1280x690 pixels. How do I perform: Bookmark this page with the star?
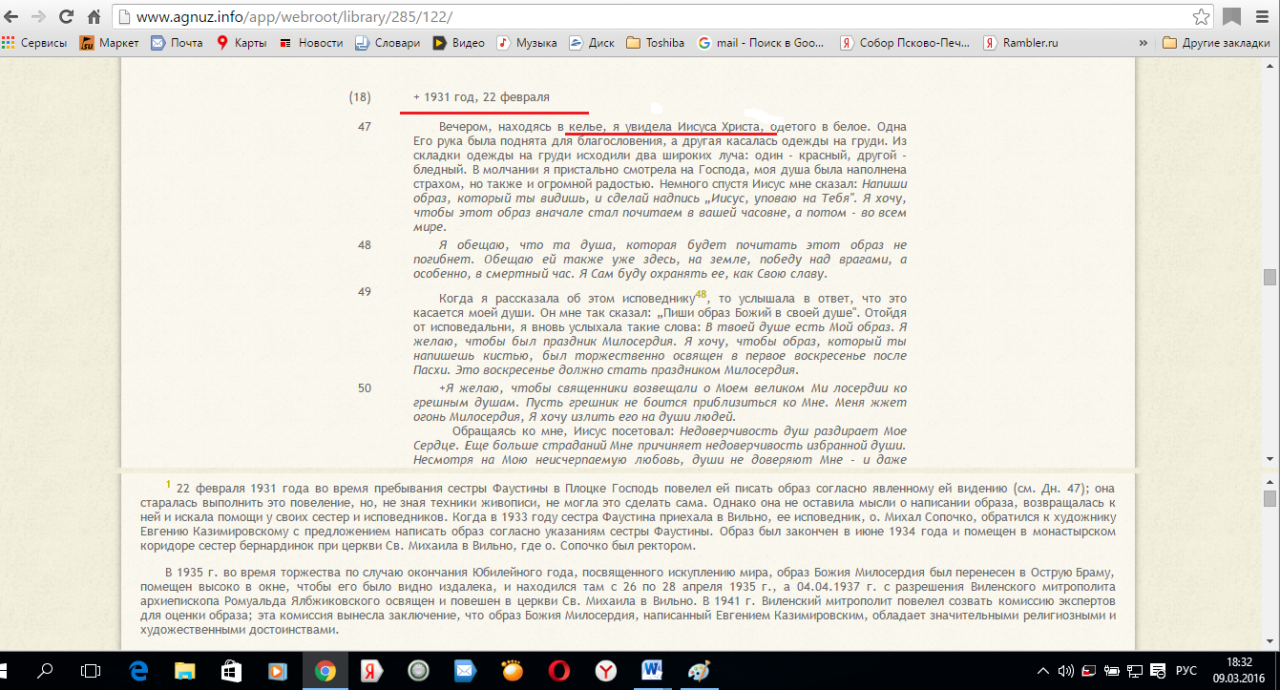coord(1200,17)
